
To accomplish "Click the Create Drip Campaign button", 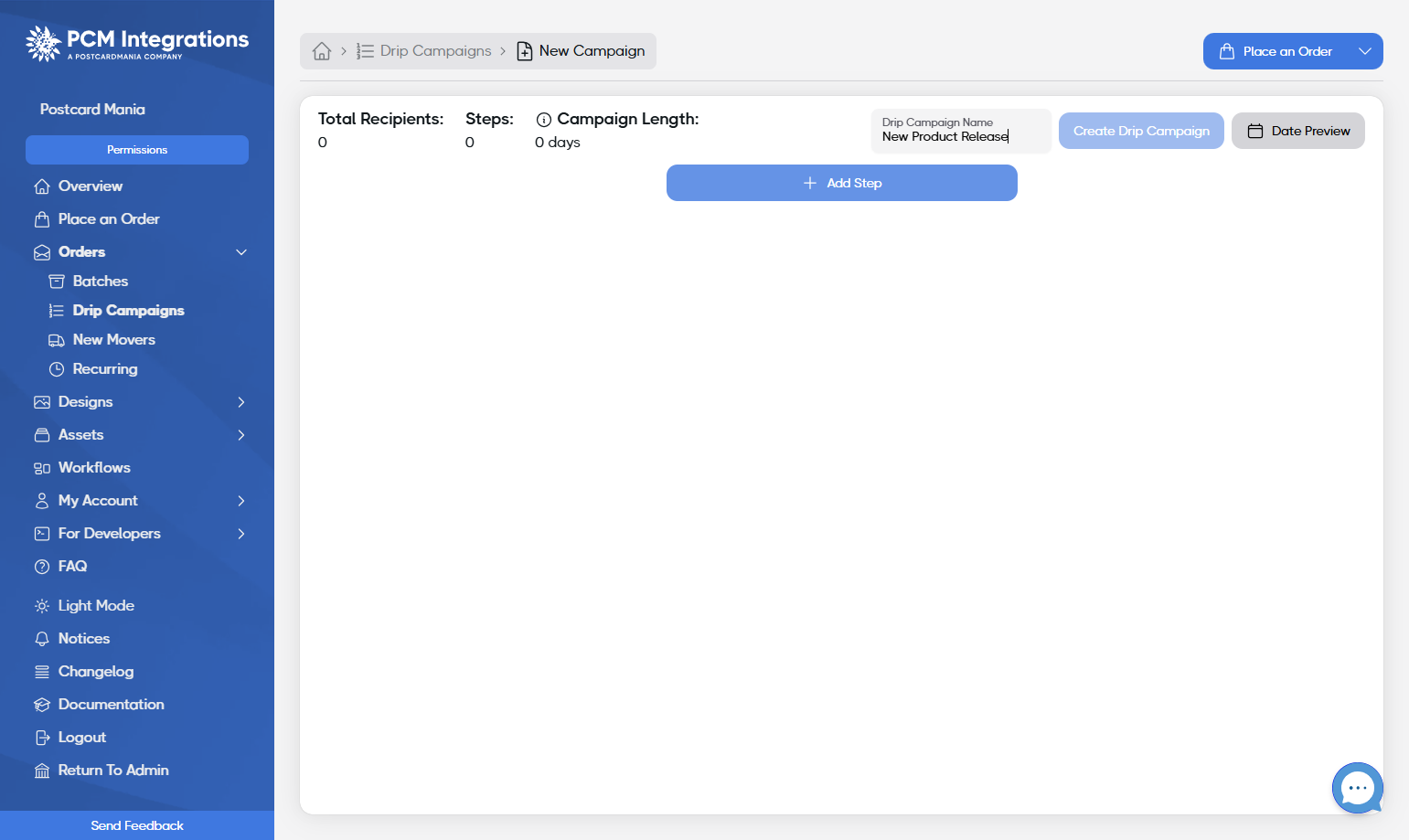I will coord(1141,131).
